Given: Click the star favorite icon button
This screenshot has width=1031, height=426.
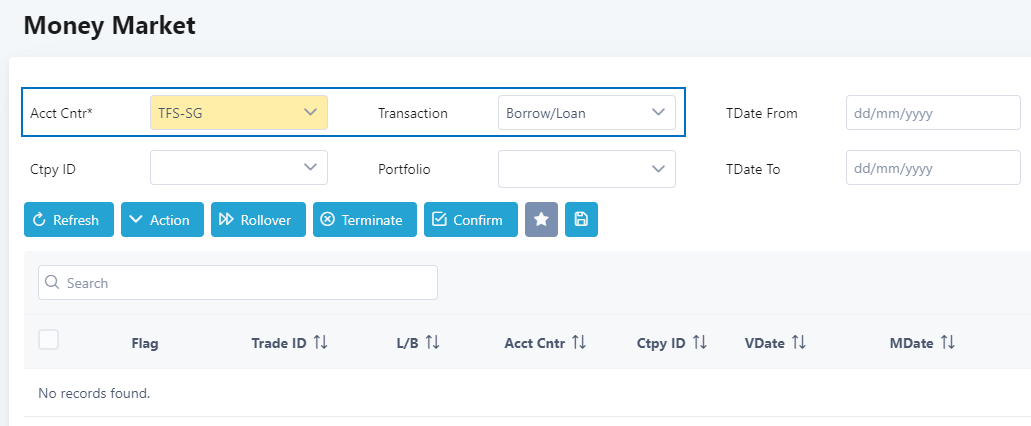Looking at the screenshot, I should coord(541,220).
